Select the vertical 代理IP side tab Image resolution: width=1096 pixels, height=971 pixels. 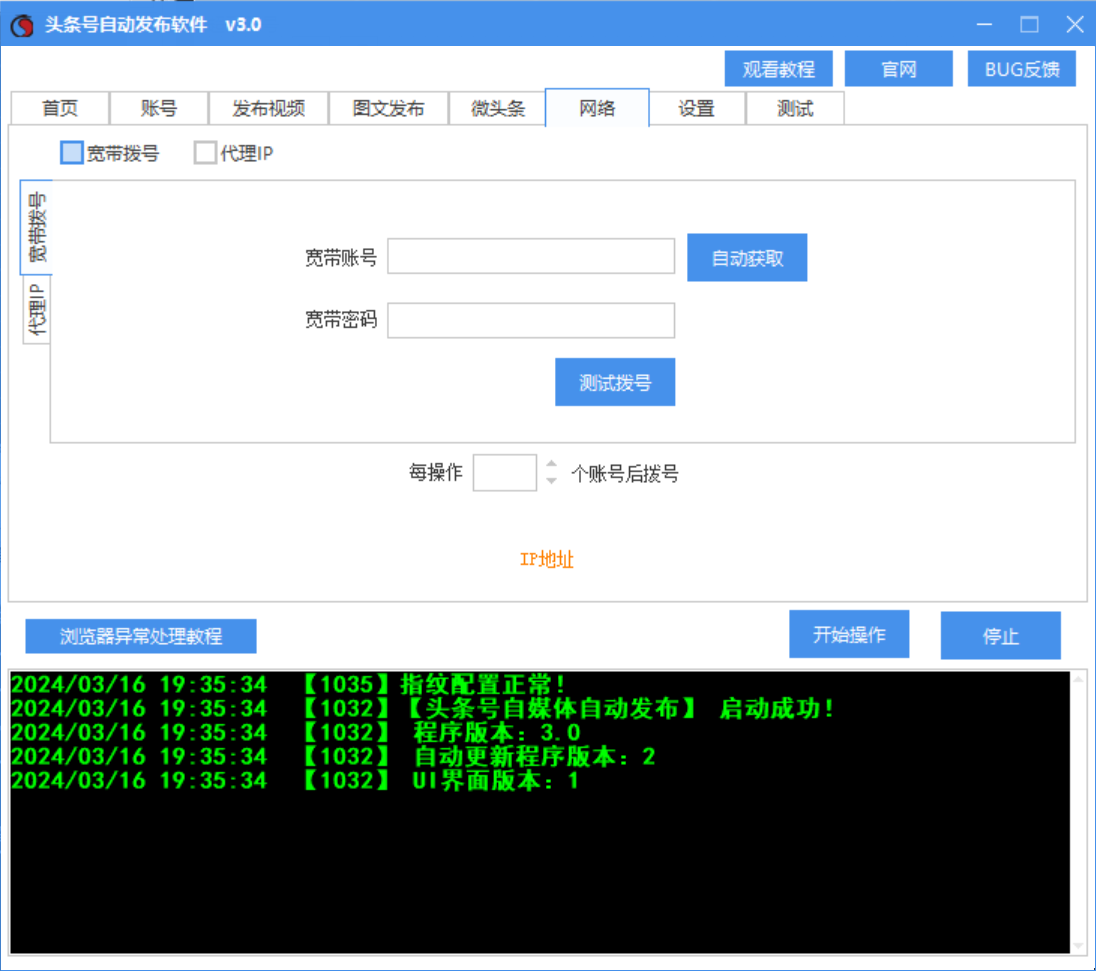coord(37,309)
